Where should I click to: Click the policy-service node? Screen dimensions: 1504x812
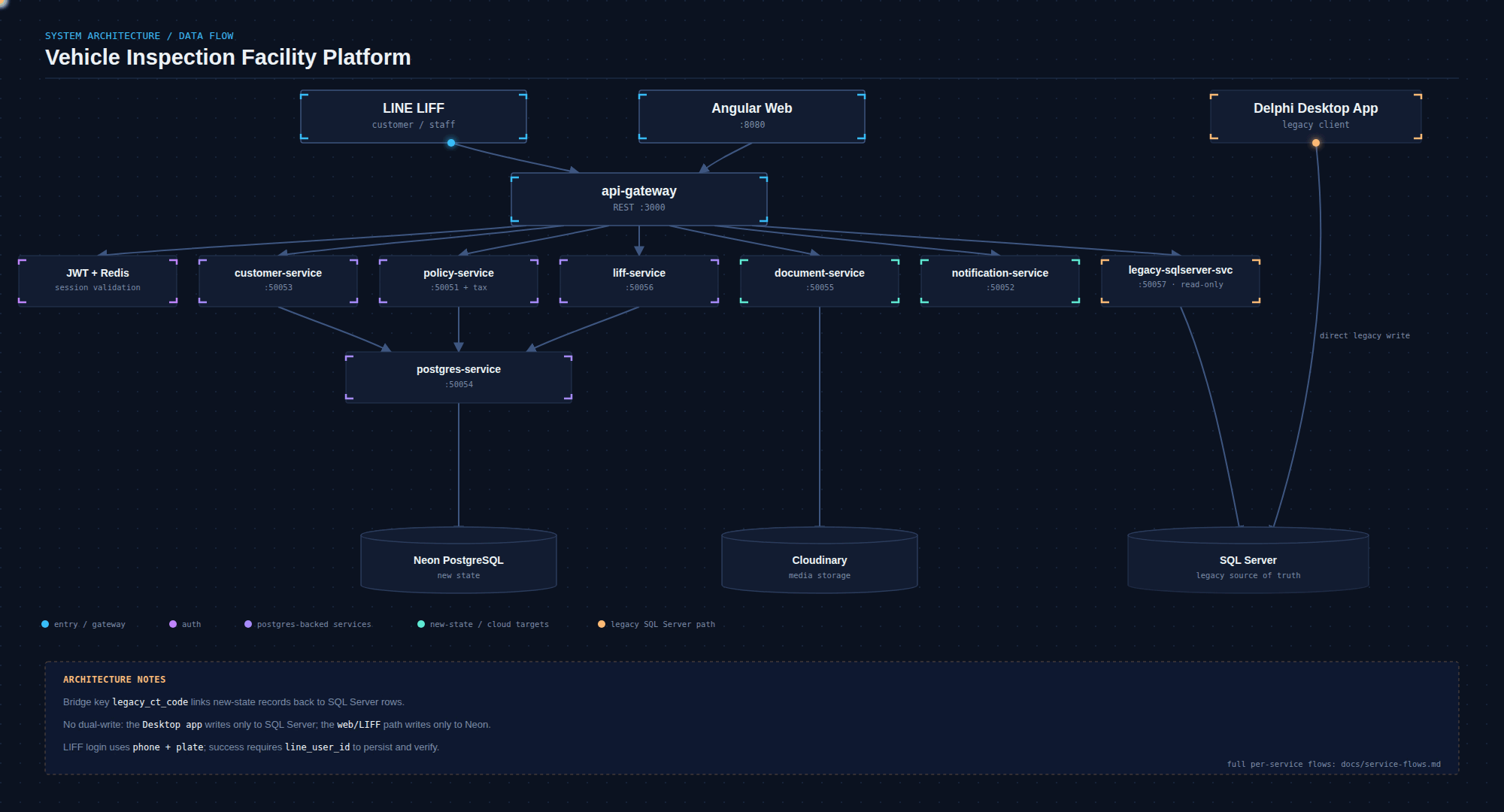click(459, 282)
